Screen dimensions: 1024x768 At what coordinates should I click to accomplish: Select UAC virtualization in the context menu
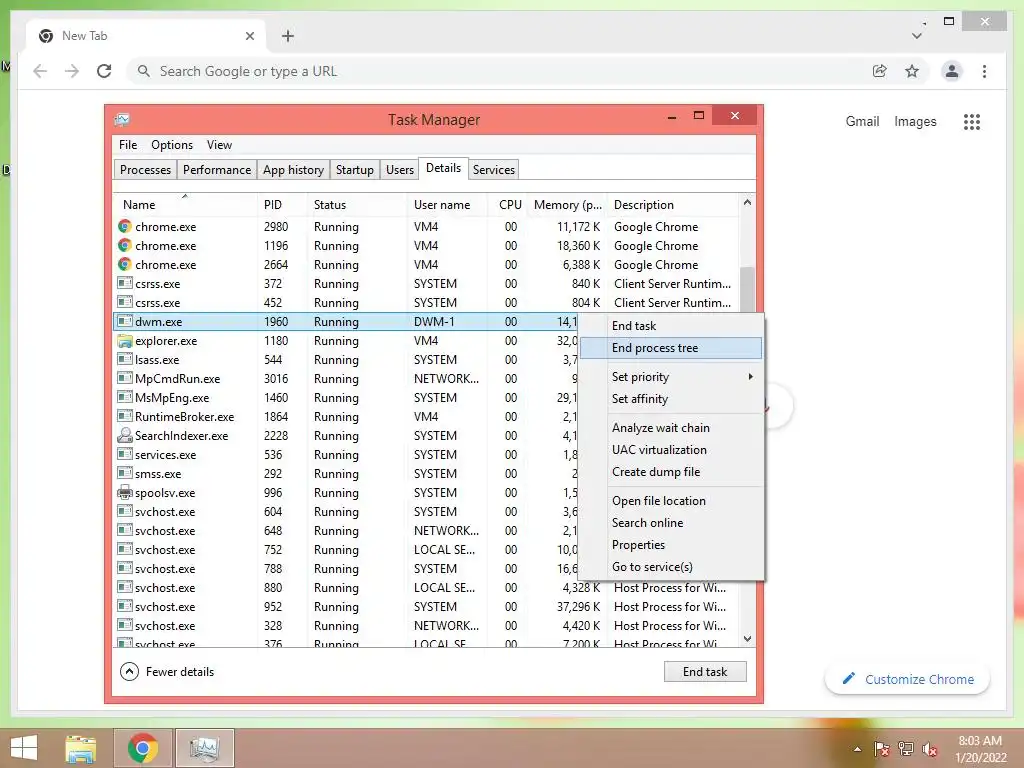(671, 450)
